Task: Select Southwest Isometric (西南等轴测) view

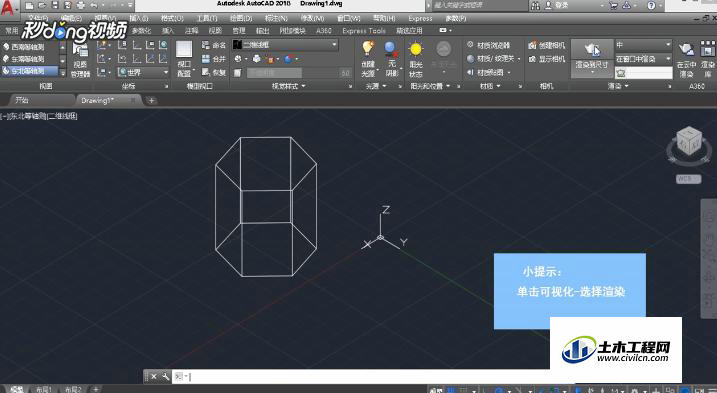Action: click(x=29, y=47)
